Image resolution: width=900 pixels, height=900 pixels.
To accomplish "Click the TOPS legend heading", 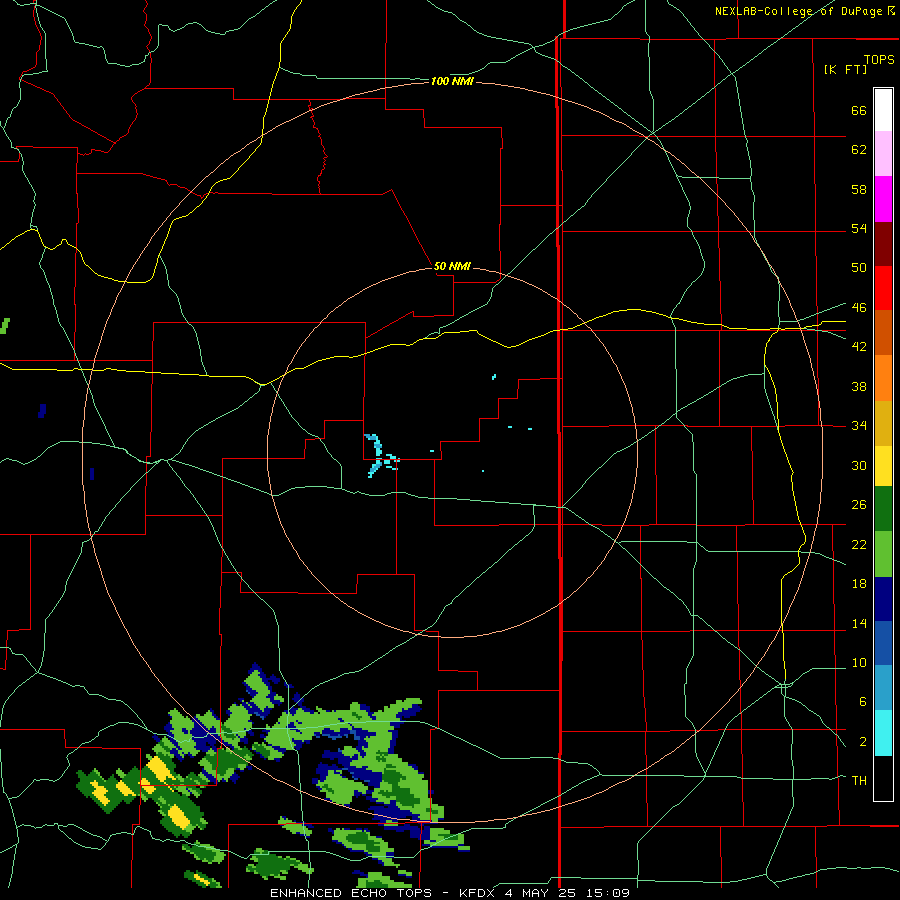I will point(879,59).
